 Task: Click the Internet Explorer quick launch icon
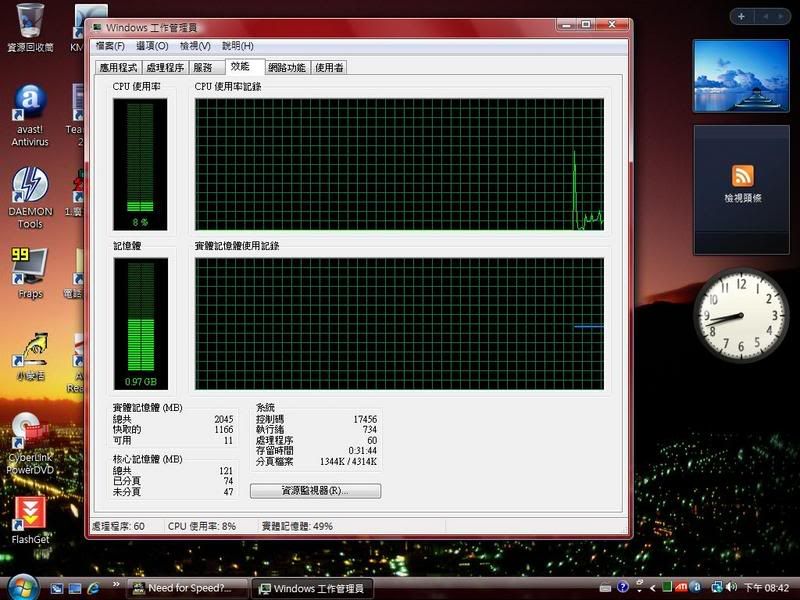point(95,588)
